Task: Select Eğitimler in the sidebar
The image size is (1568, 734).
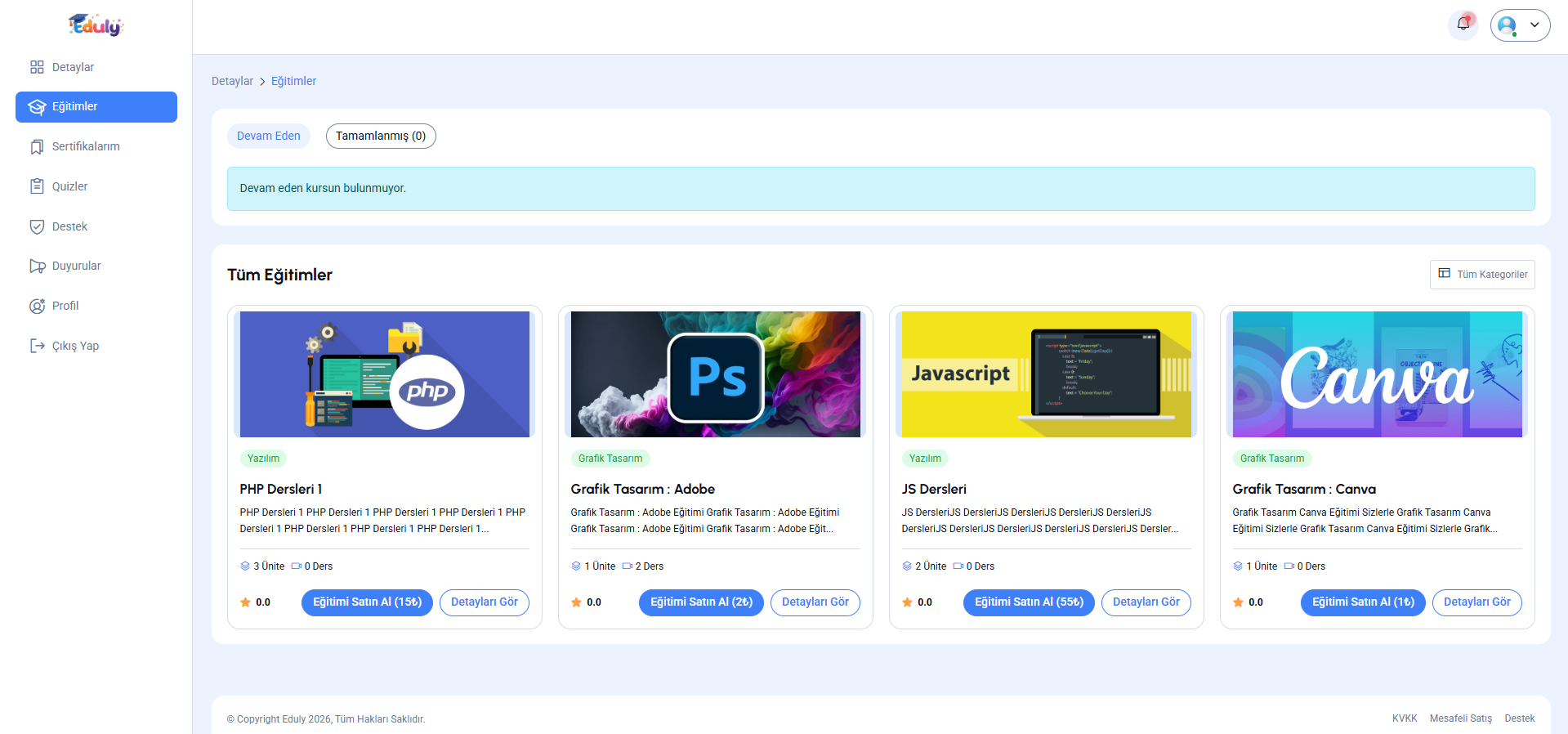Action: 96,107
